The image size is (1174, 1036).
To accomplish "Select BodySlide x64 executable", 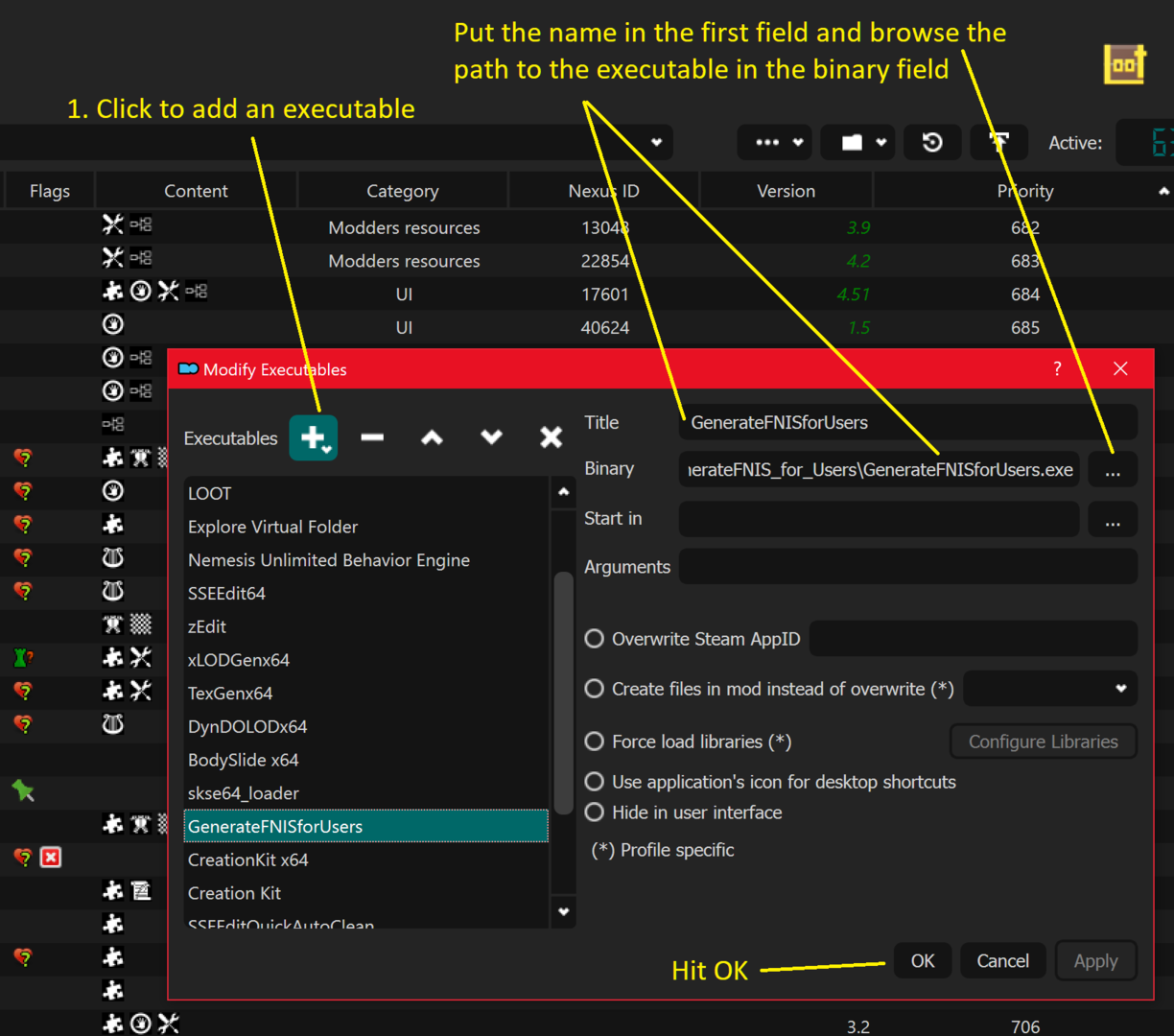I will [x=366, y=760].
